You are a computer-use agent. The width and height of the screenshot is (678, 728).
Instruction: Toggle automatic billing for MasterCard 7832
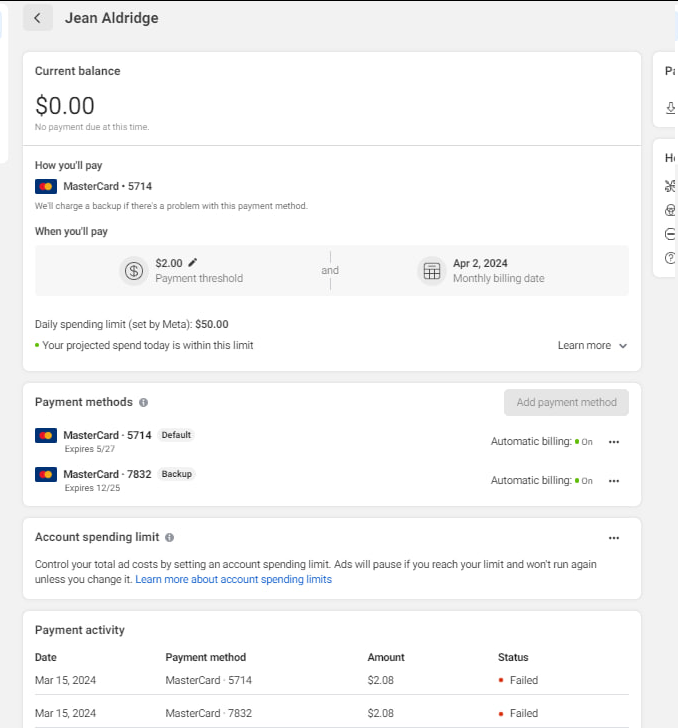583,480
